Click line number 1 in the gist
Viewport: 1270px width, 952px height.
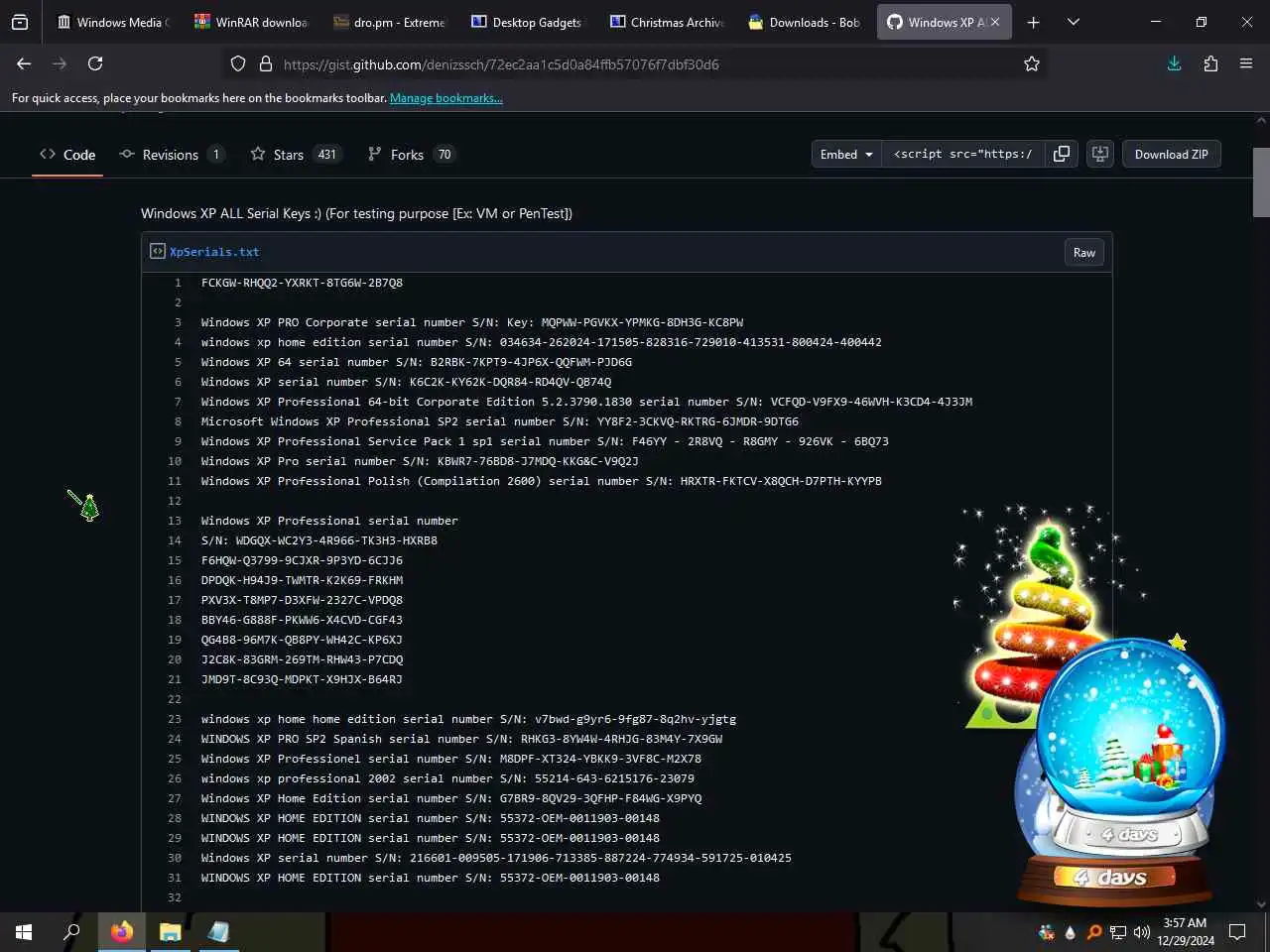[178, 283]
